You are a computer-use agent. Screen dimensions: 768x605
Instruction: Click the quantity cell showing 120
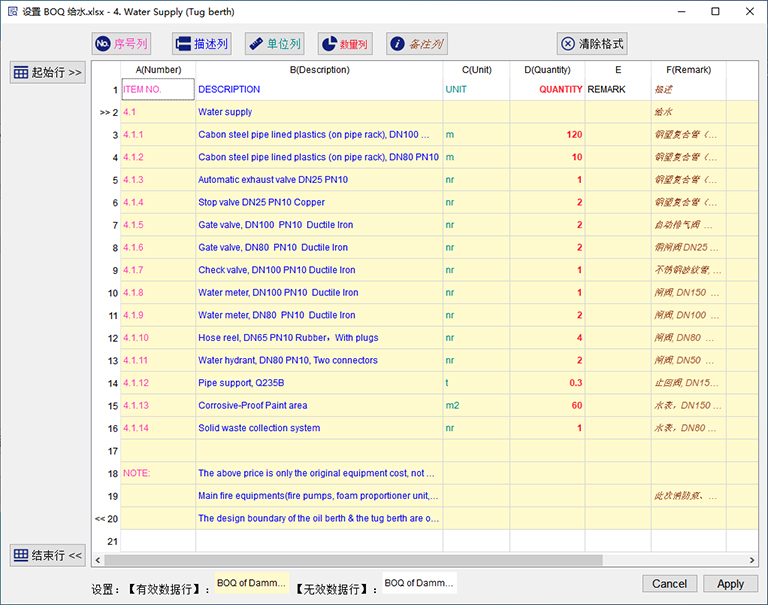pos(547,134)
